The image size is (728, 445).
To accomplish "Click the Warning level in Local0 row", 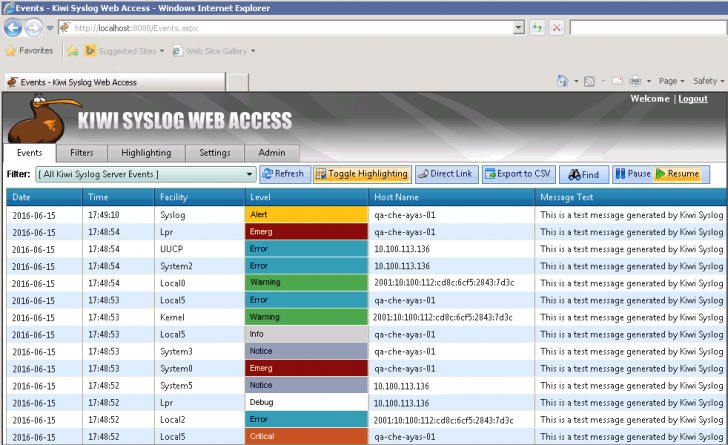I will pos(306,282).
